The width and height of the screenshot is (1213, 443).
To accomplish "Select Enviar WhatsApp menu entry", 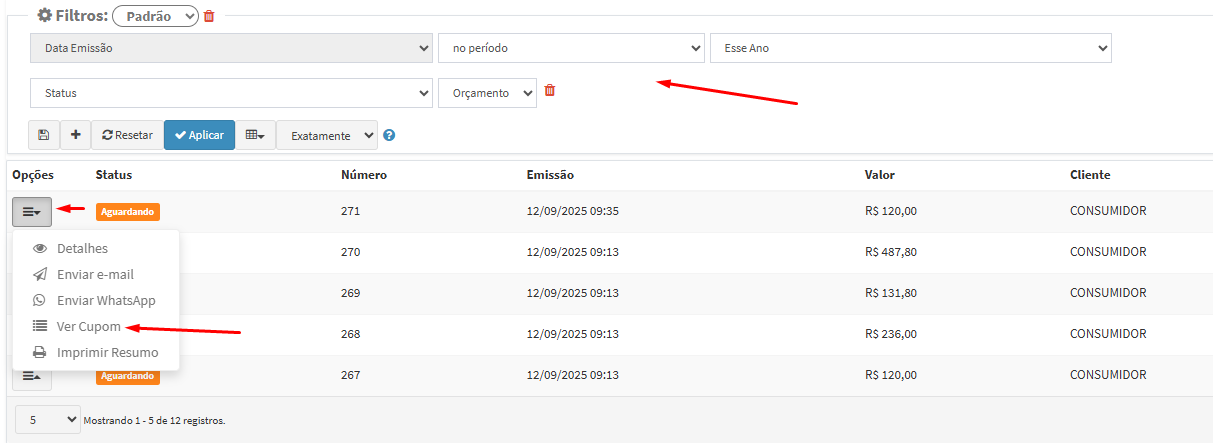I will (x=105, y=300).
